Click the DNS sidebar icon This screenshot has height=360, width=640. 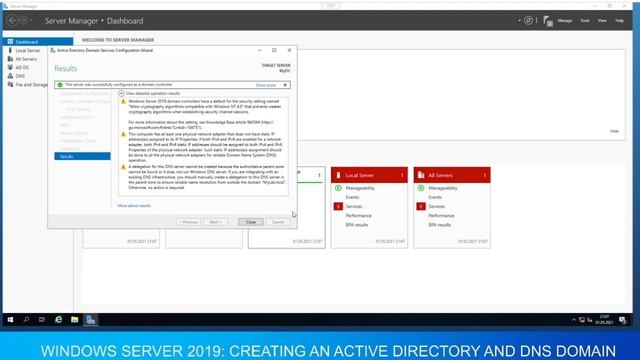click(x=10, y=76)
